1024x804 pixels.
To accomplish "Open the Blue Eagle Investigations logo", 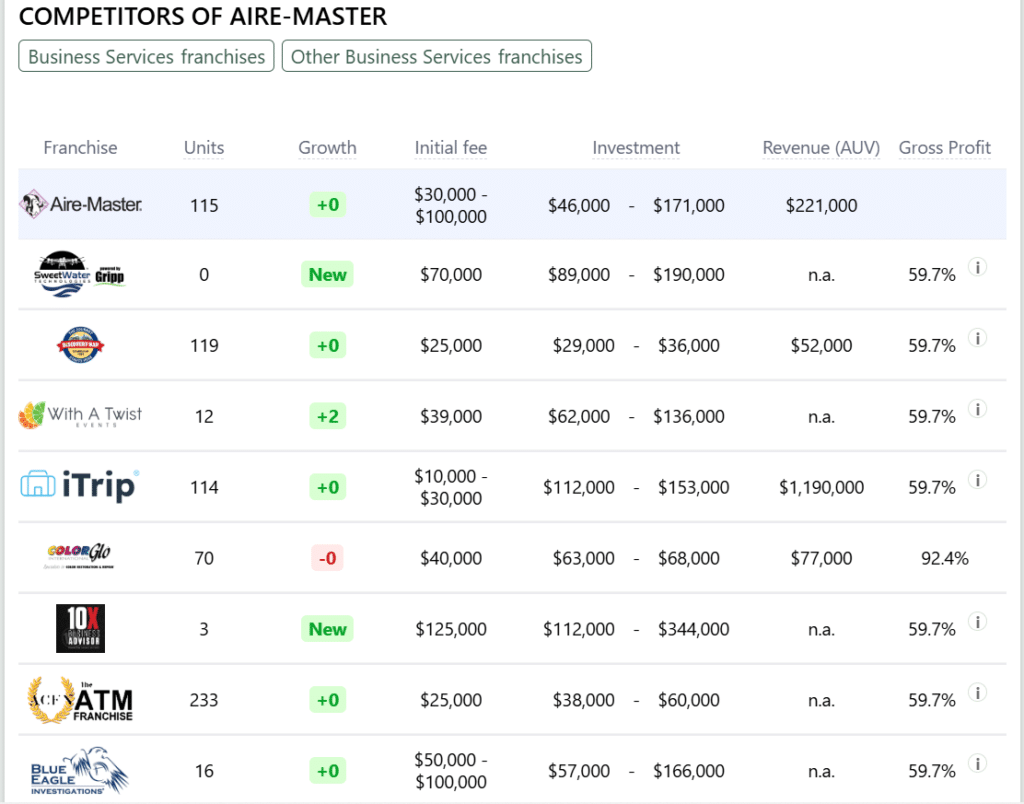I will (80, 771).
